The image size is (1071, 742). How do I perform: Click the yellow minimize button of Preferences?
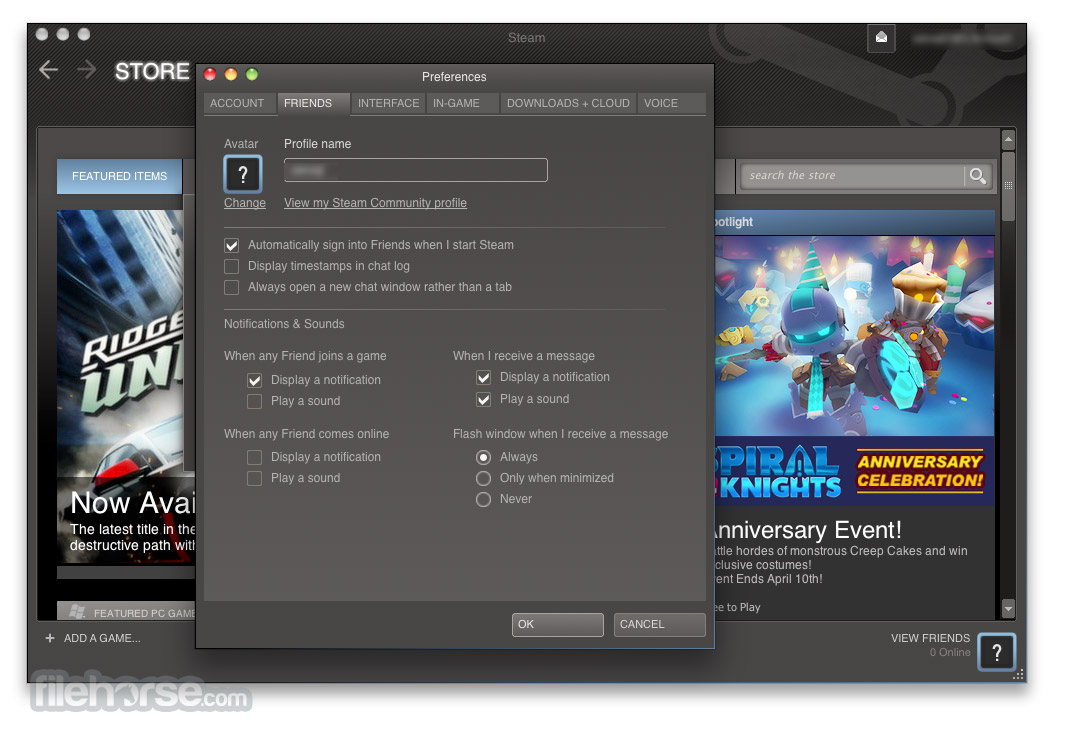click(231, 74)
